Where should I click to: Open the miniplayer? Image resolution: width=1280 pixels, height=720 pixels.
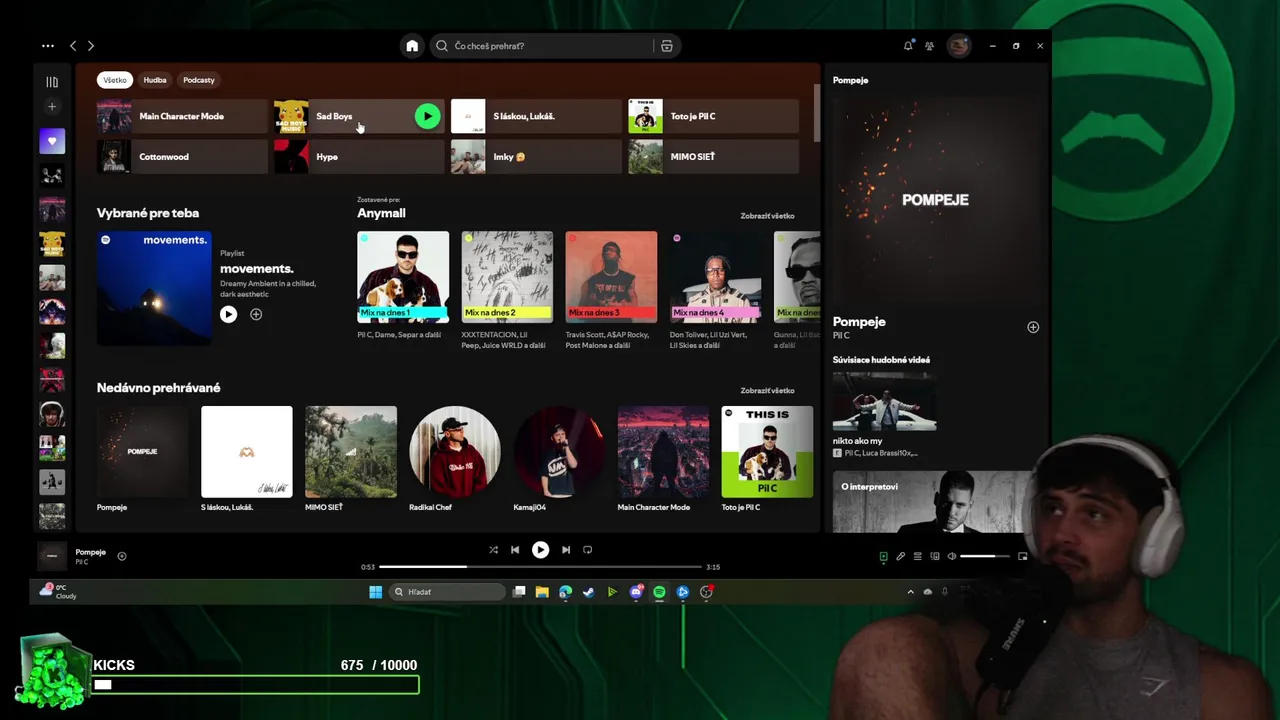pyautogui.click(x=1023, y=556)
